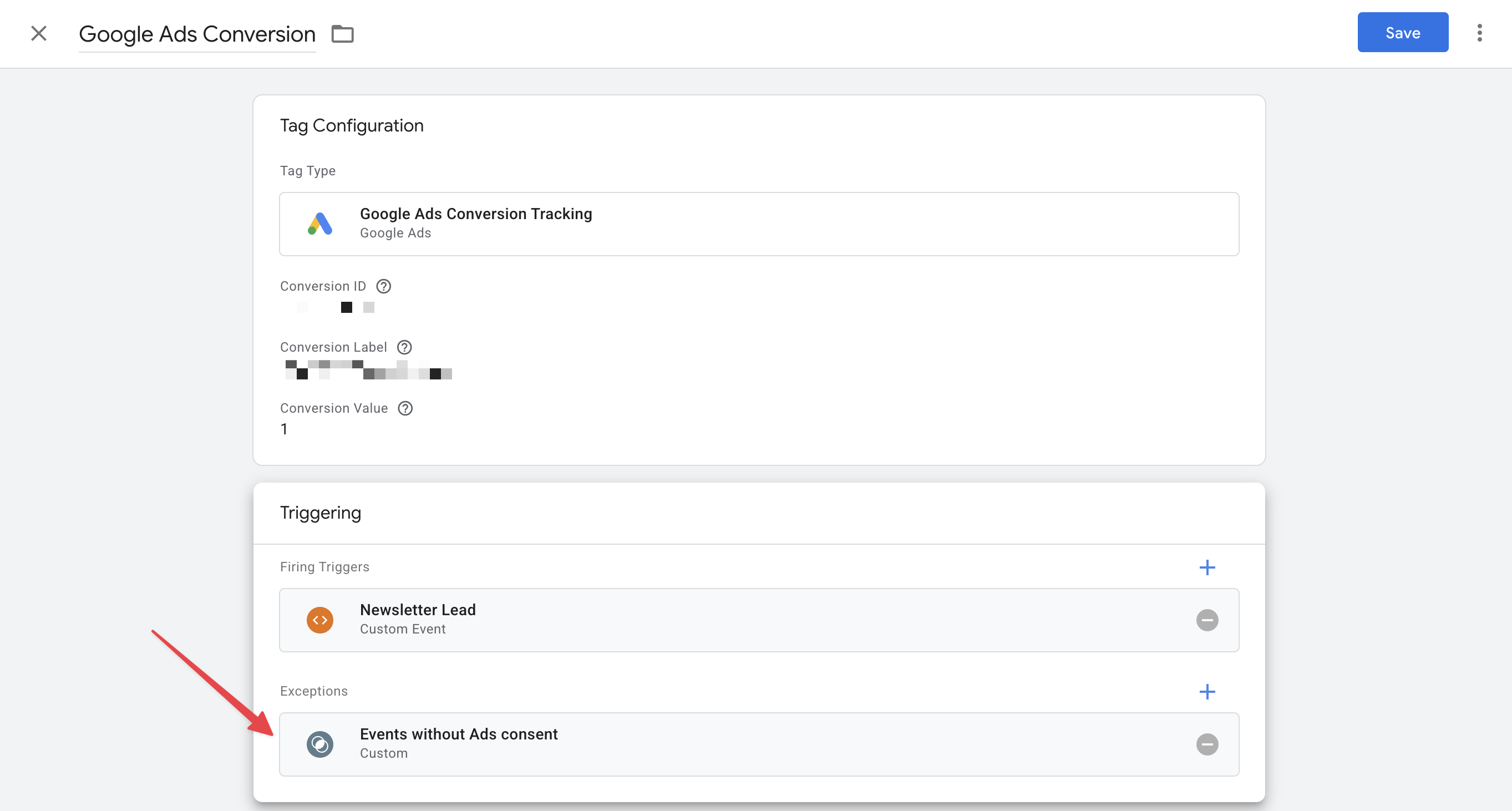The image size is (1512, 811).
Task: Select the Google Ads Conversion Tracking tag type
Action: tap(759, 224)
